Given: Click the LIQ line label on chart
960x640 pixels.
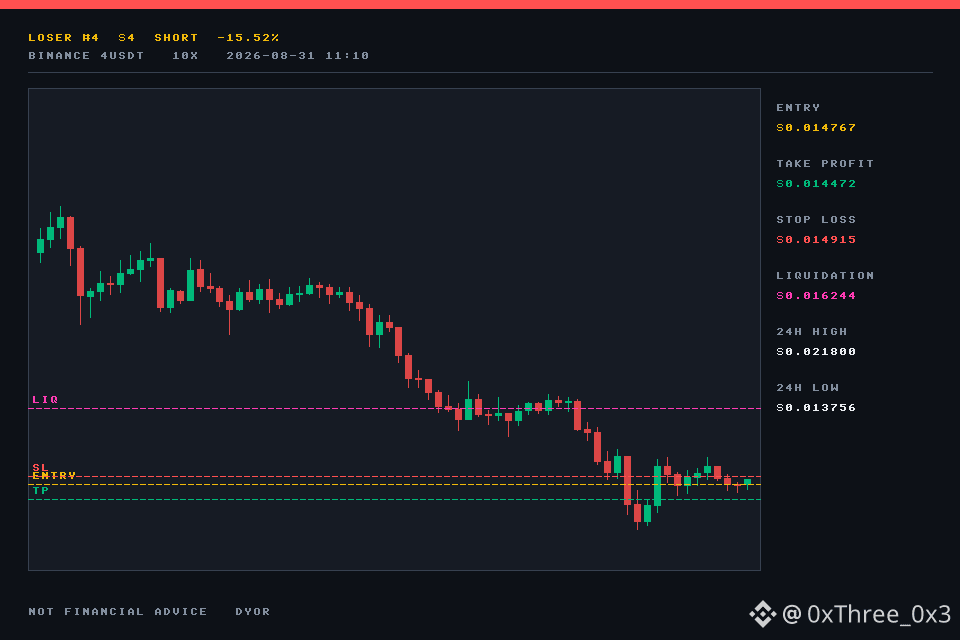Looking at the screenshot, I should tap(45, 400).
